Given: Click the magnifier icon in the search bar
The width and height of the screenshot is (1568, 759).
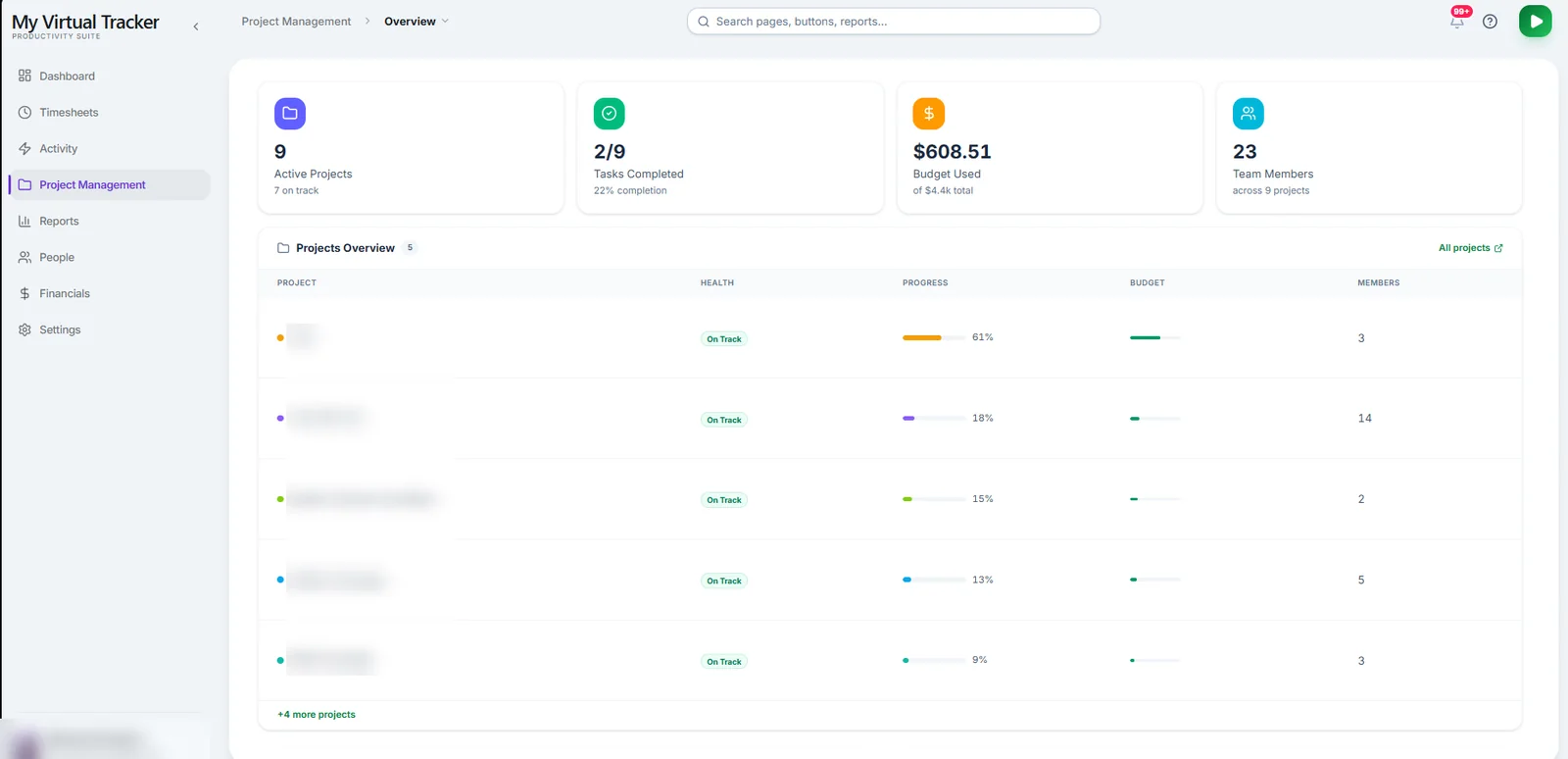Looking at the screenshot, I should [704, 22].
